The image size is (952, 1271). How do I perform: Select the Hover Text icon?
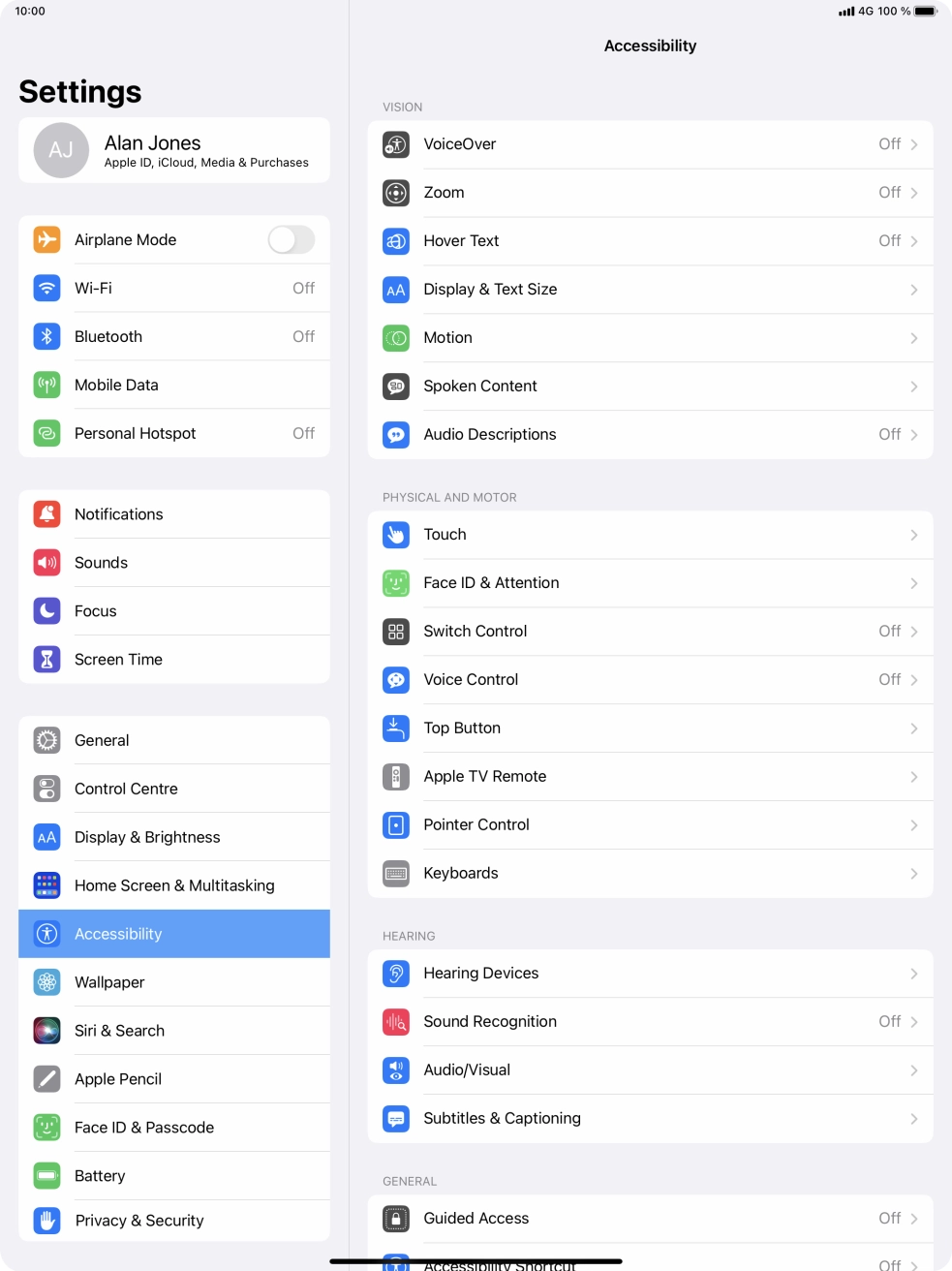[x=396, y=241]
